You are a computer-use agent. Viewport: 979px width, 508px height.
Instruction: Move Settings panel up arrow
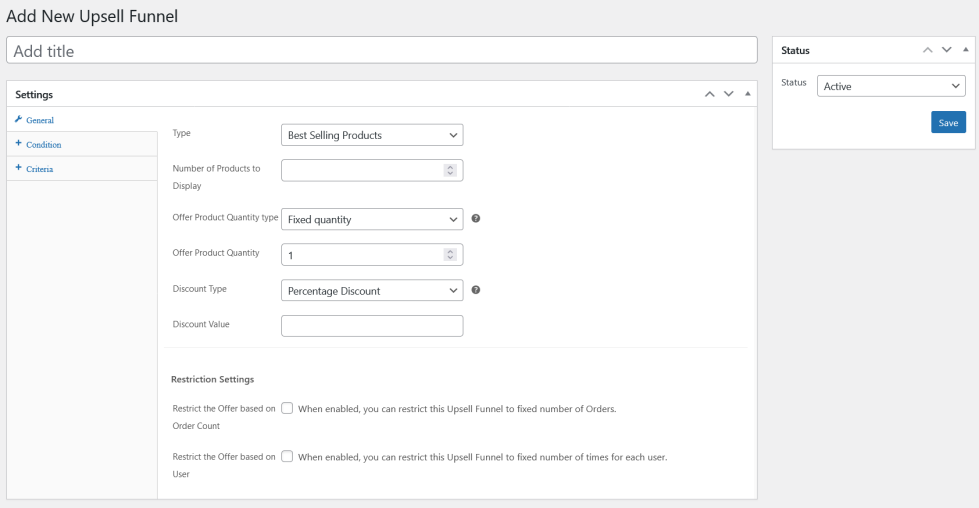[710, 94]
